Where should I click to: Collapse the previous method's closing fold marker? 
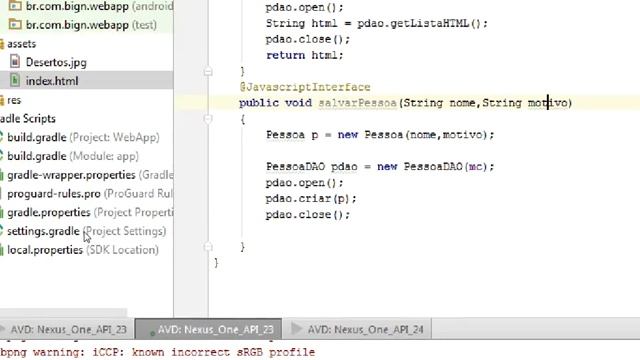tap(208, 72)
